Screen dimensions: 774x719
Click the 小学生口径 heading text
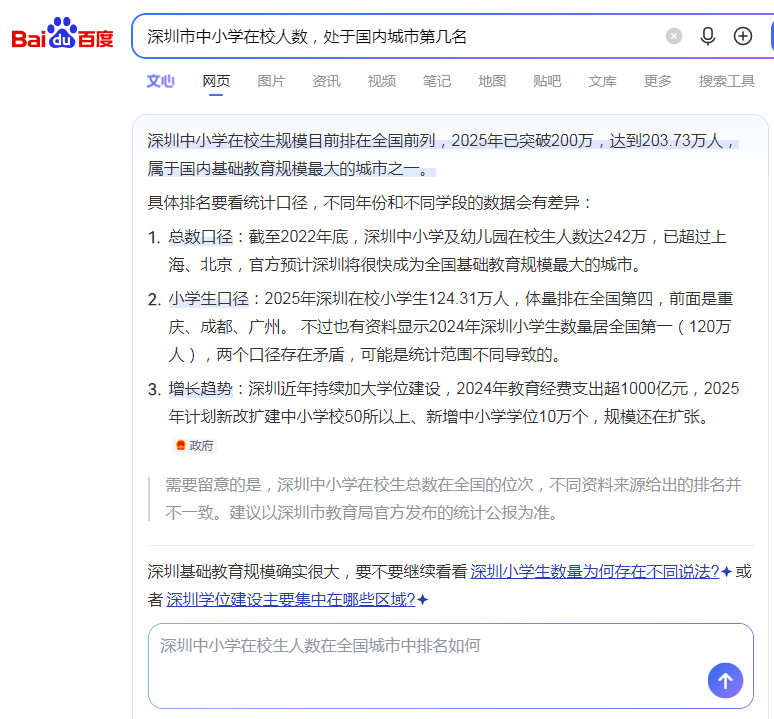tap(208, 299)
